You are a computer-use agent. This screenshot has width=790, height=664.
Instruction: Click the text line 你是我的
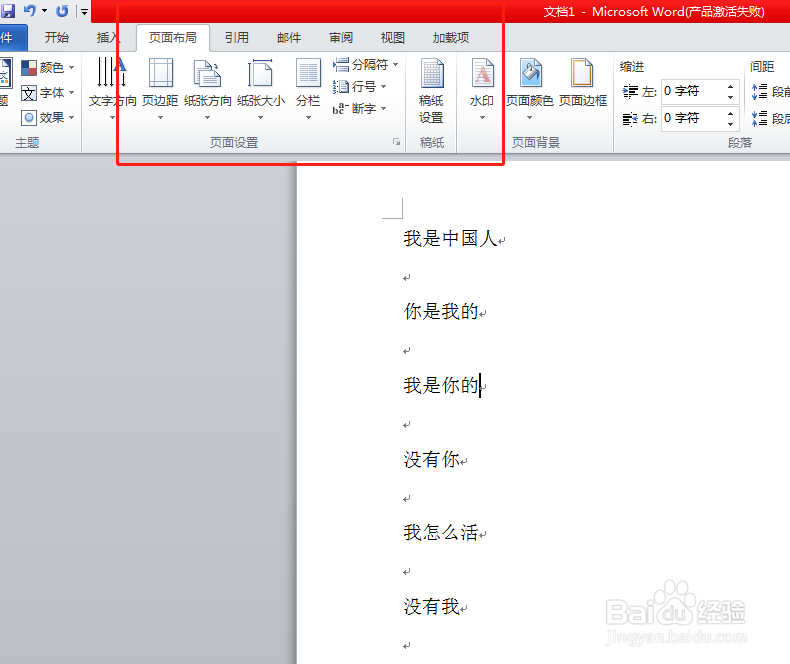pyautogui.click(x=441, y=312)
